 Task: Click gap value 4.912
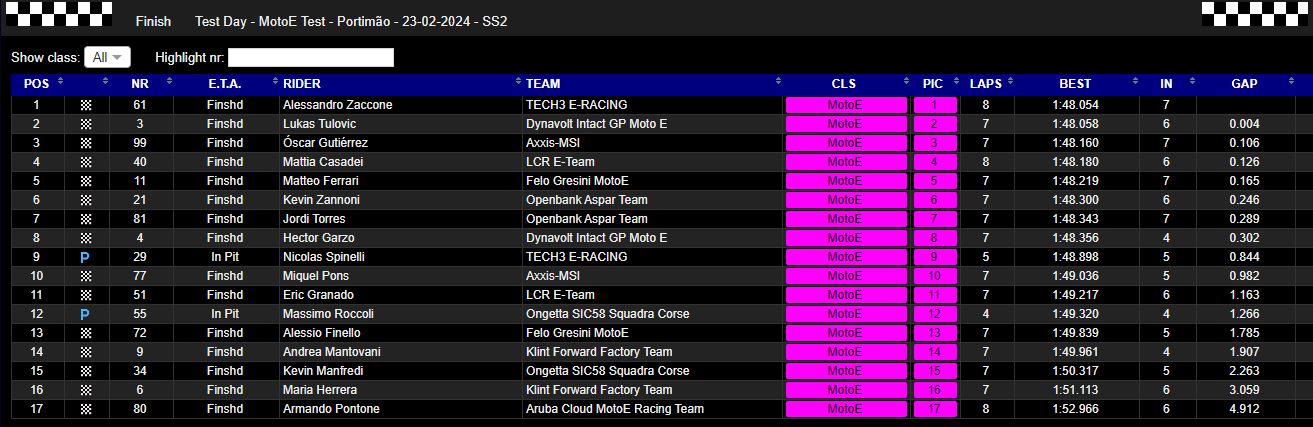tap(1245, 409)
